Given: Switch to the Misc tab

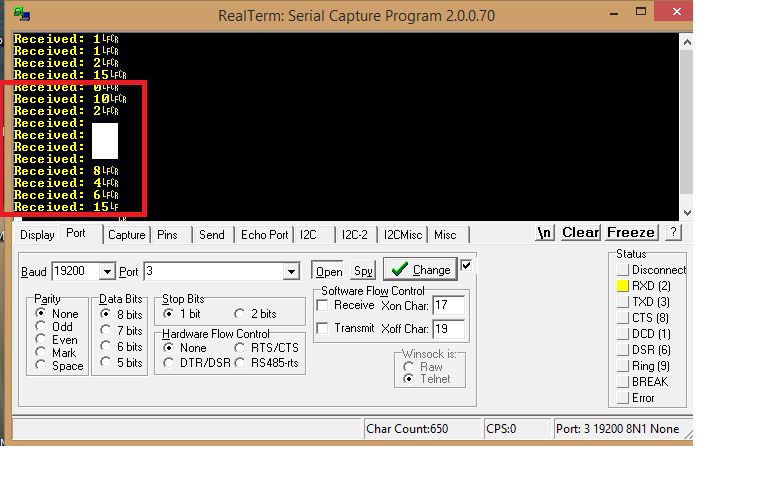Looking at the screenshot, I should coord(445,235).
